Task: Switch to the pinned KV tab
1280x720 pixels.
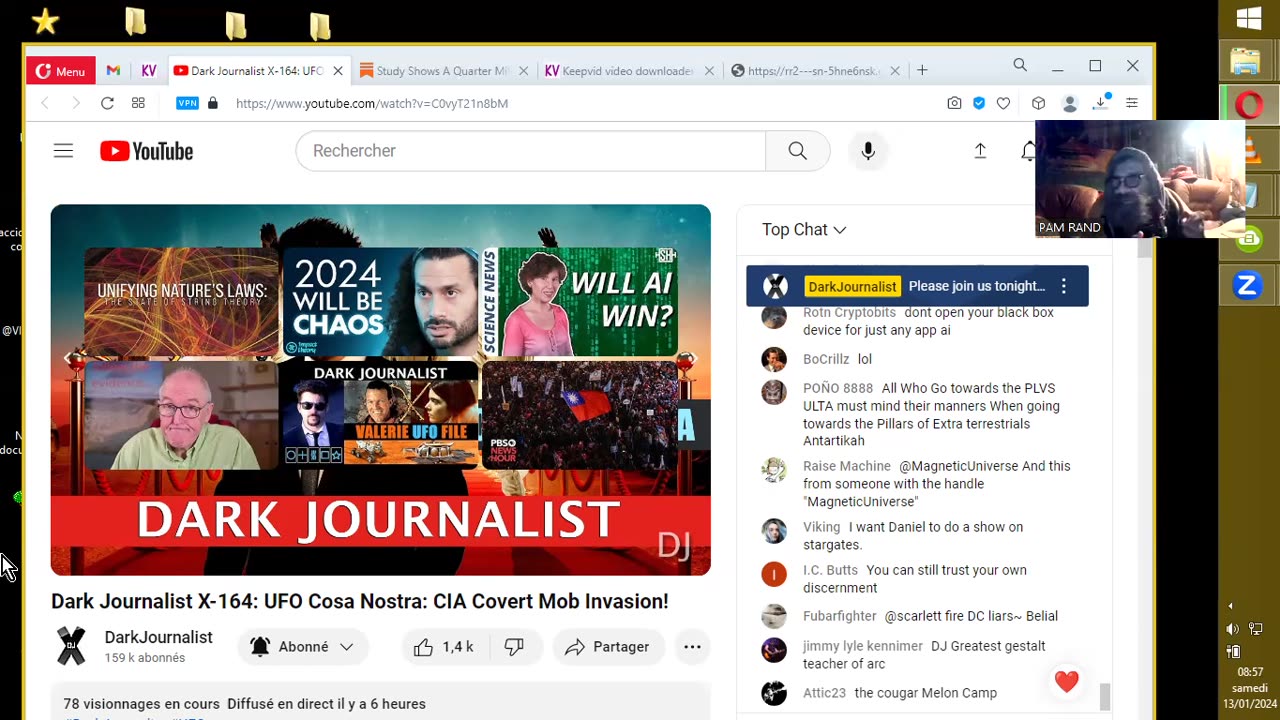Action: point(149,71)
